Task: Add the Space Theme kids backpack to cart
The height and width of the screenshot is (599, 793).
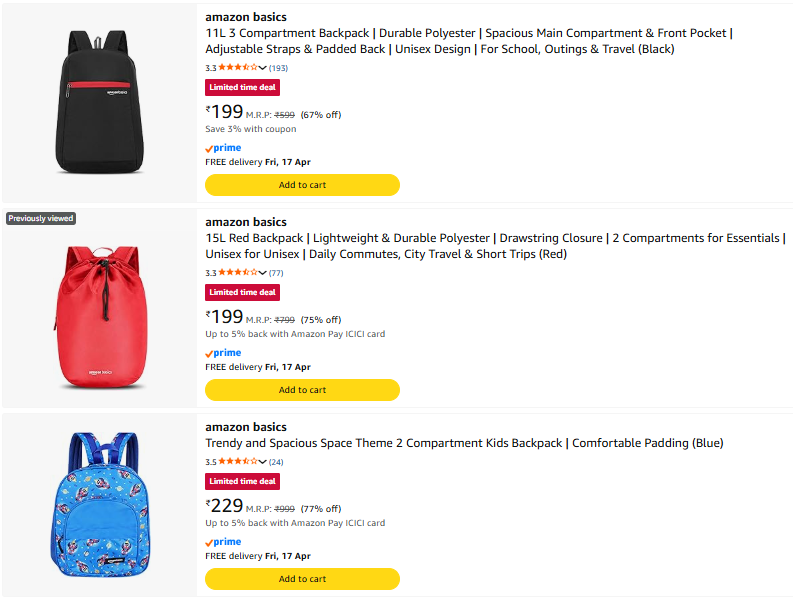Action: point(302,579)
